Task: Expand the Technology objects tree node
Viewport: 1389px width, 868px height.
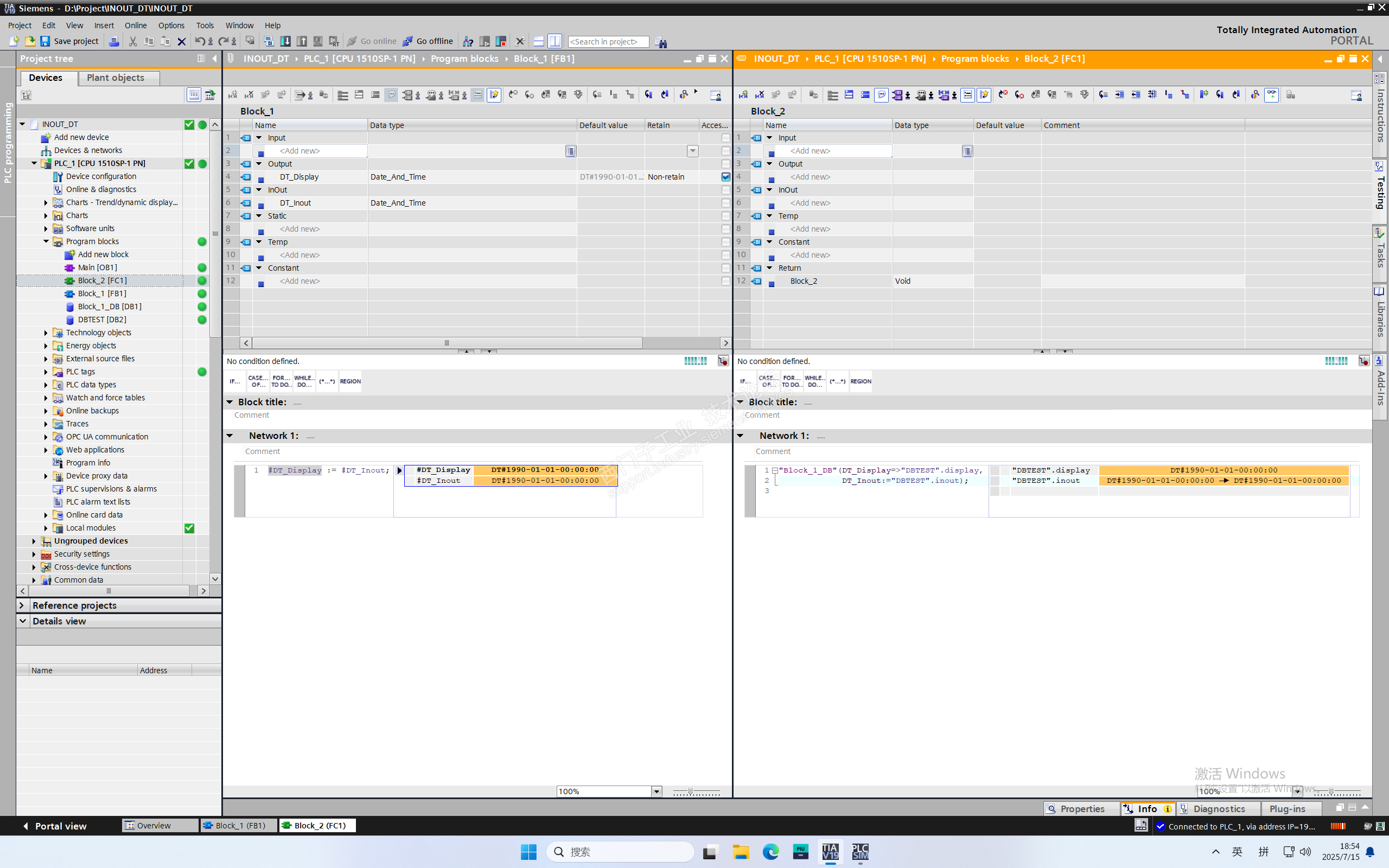Action: (46, 333)
